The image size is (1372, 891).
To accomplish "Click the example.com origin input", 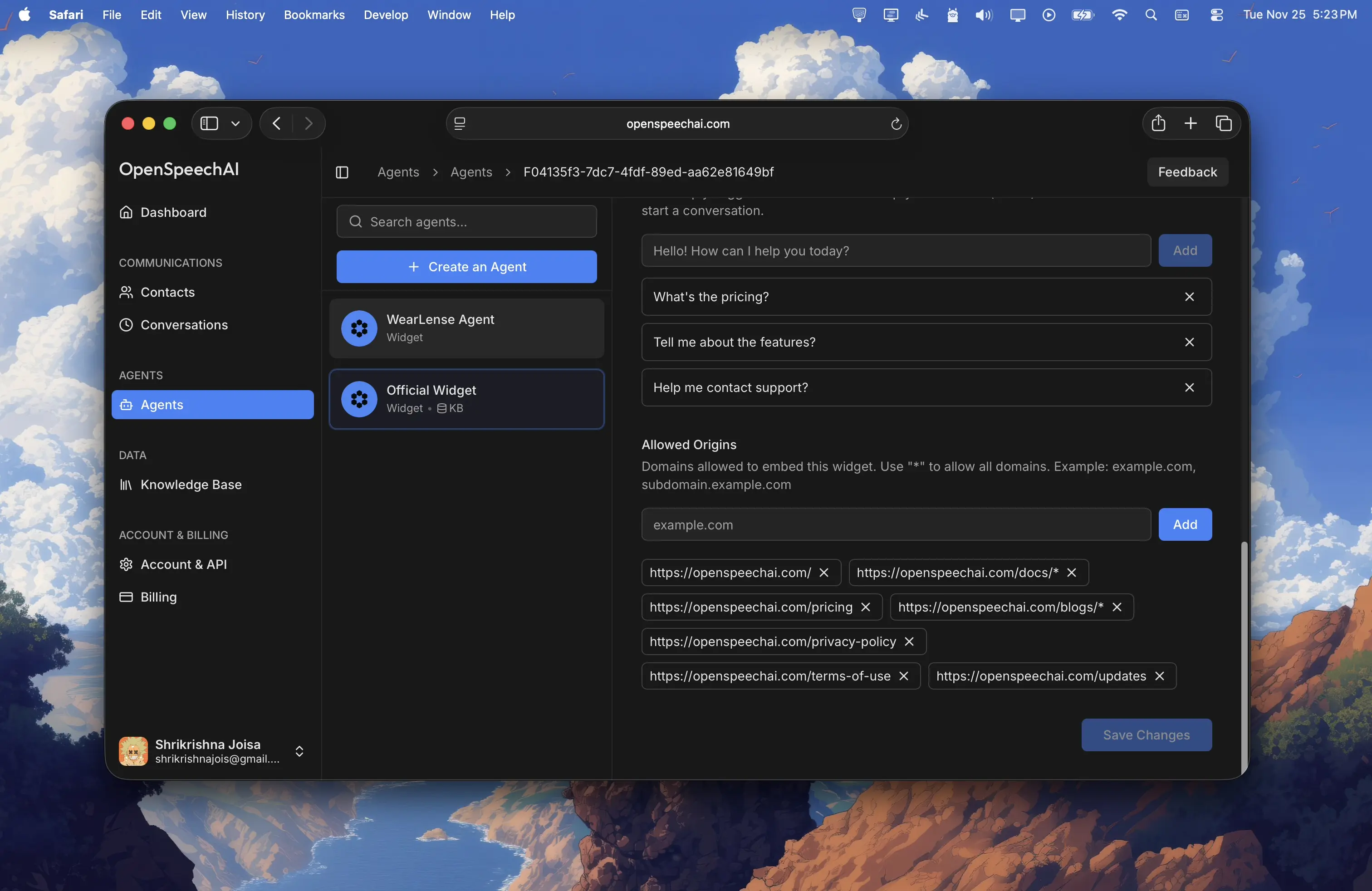I will pos(896,524).
